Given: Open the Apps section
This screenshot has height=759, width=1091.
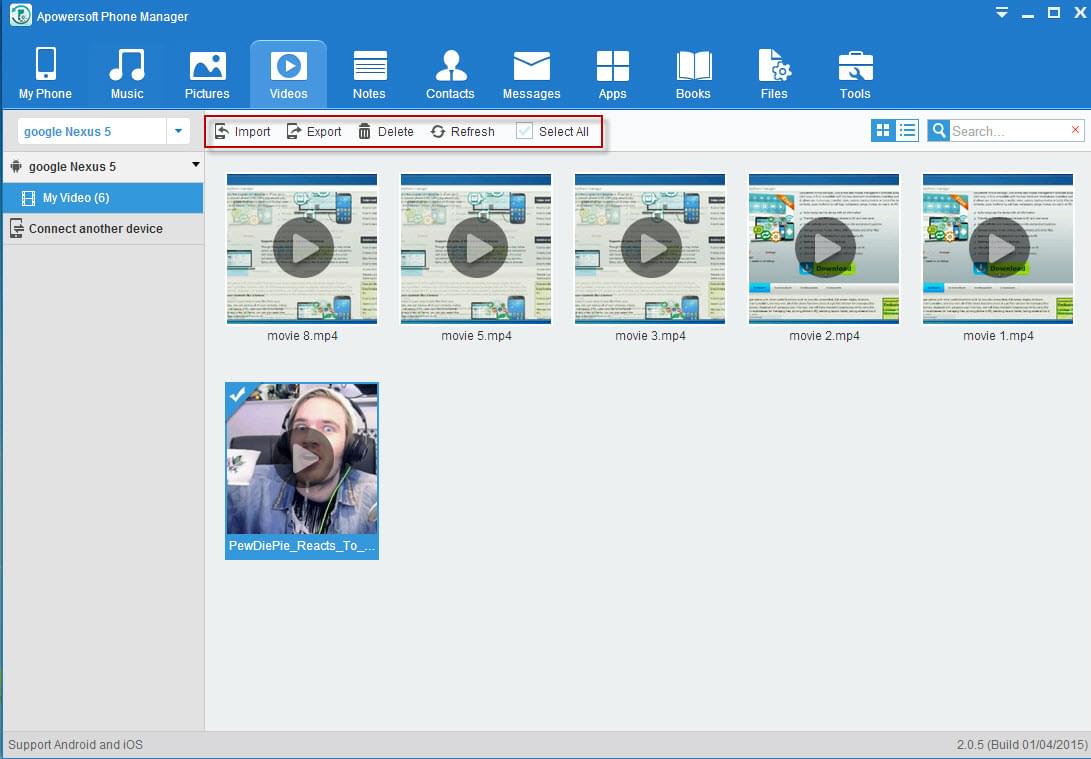Looking at the screenshot, I should click(x=612, y=74).
